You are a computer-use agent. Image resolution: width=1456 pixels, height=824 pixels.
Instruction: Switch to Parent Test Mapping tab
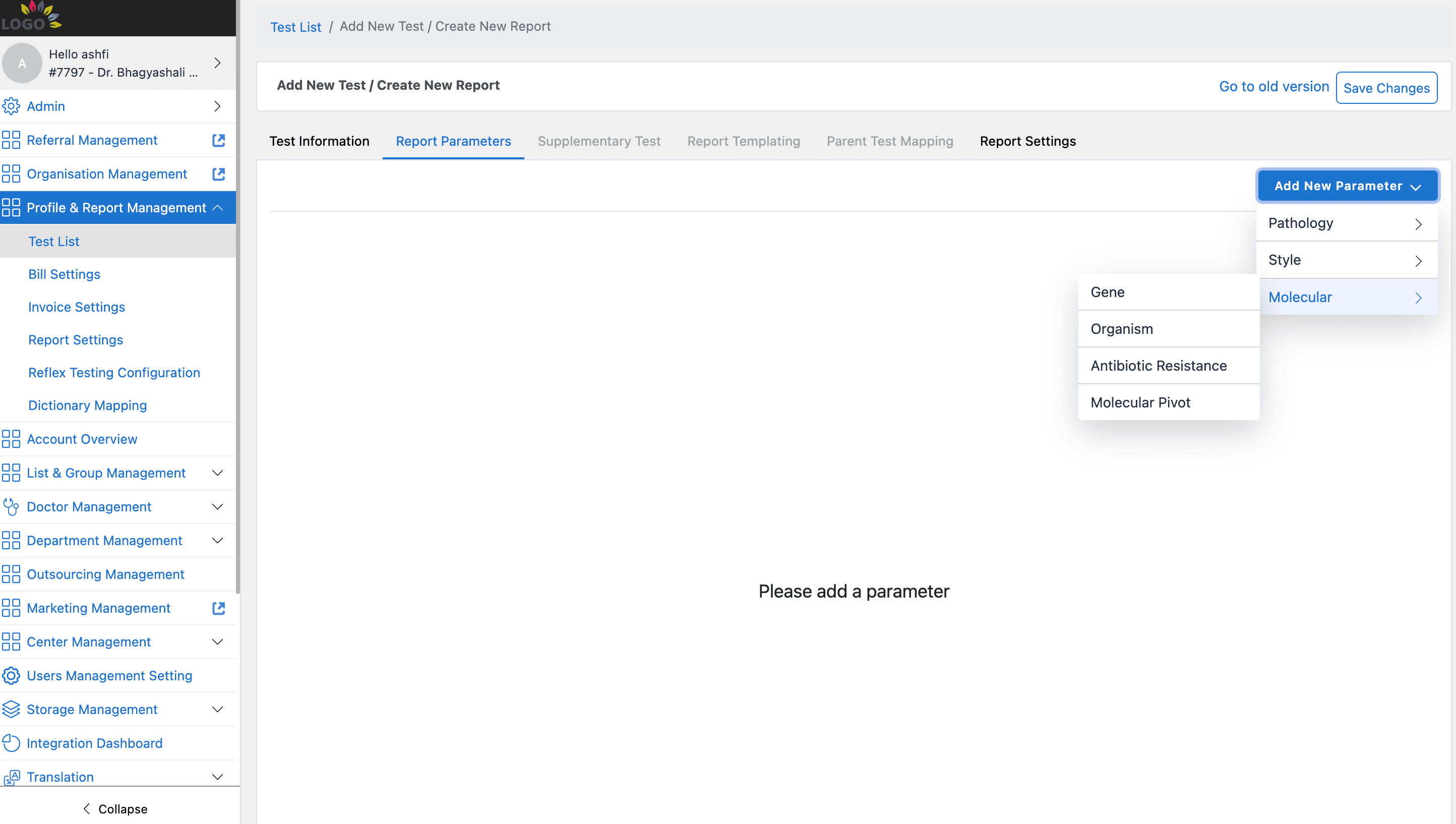coord(889,141)
